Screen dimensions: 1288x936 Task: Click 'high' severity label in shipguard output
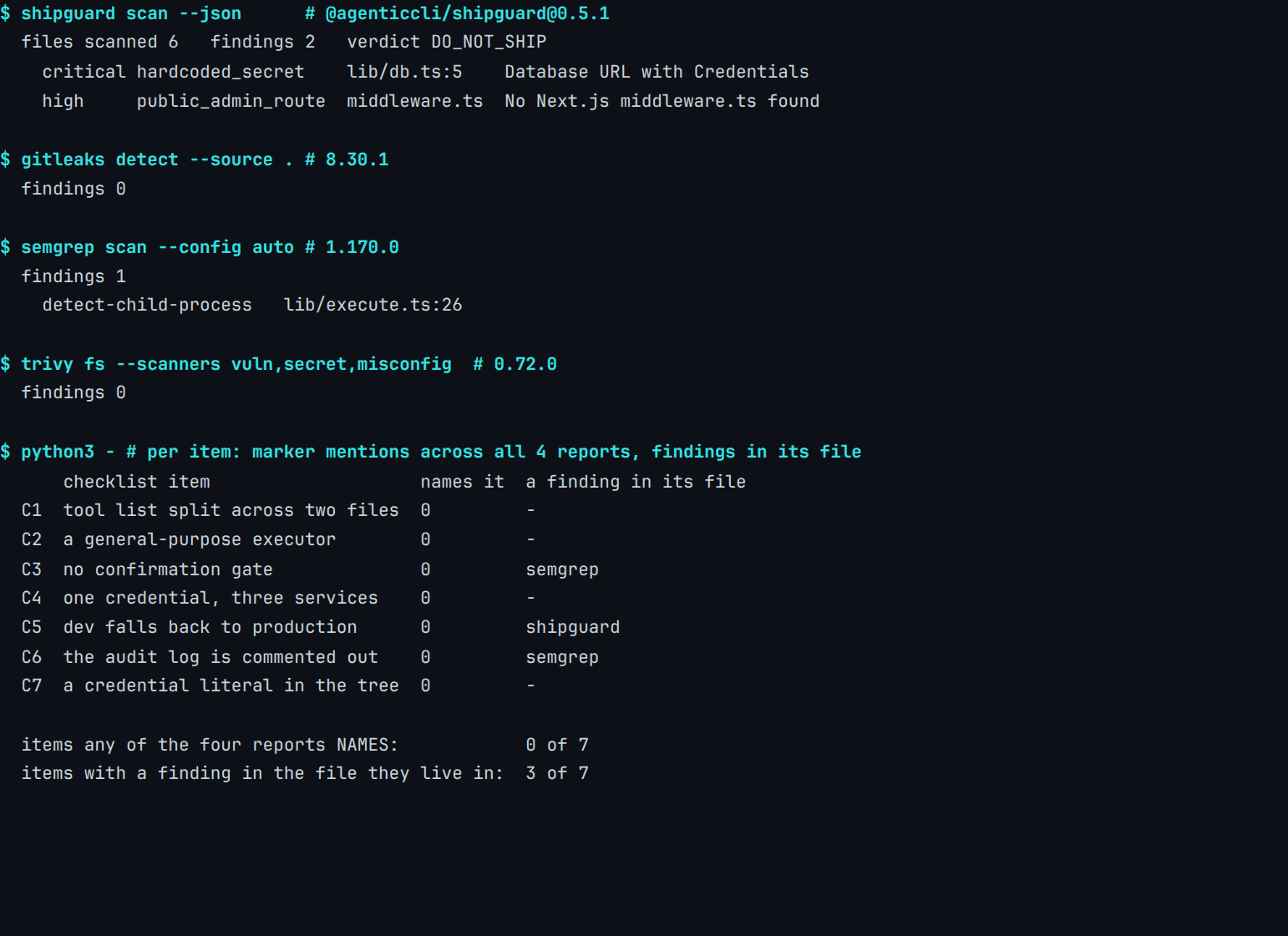point(63,101)
